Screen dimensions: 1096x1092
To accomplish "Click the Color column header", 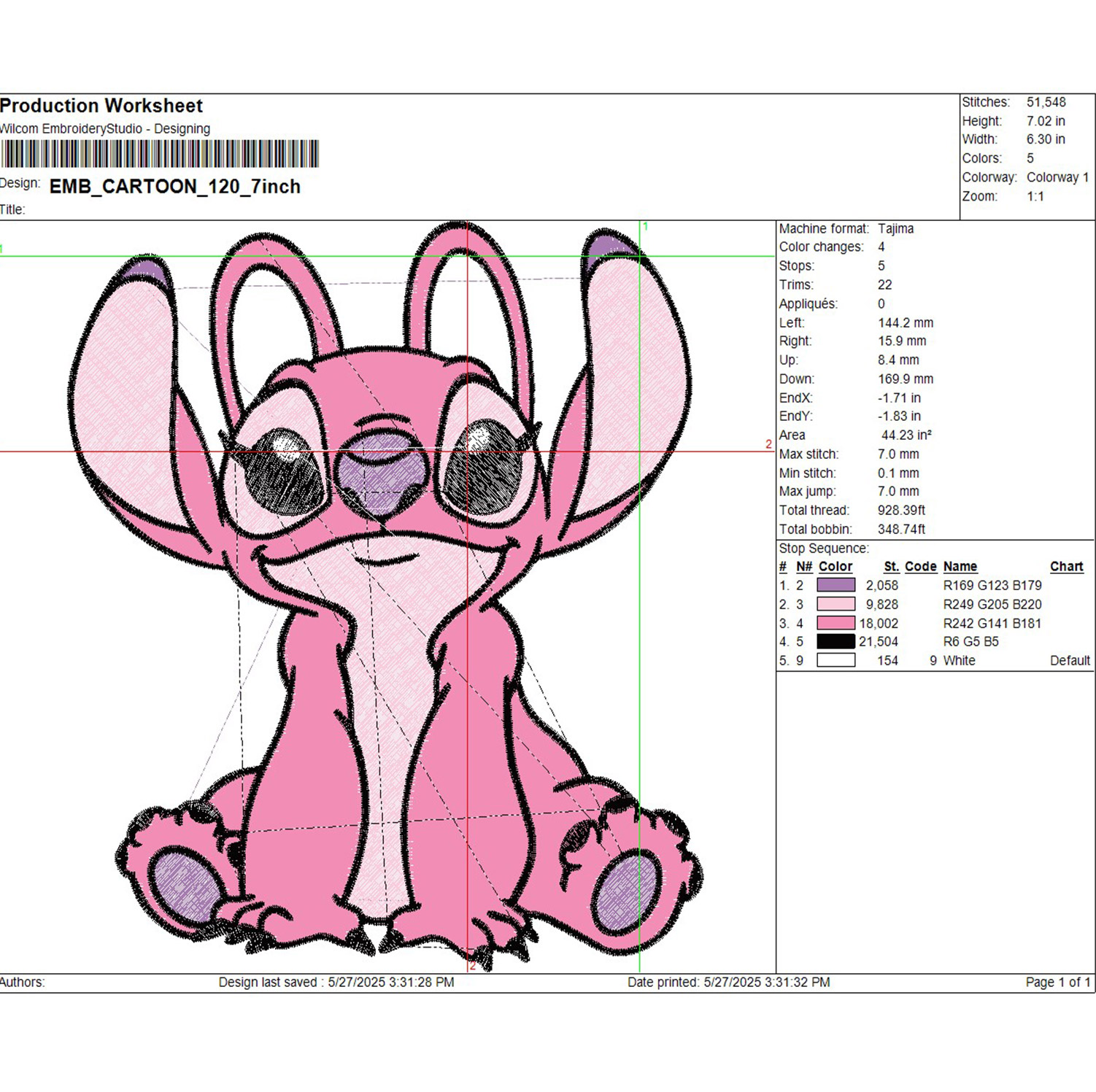I will point(835,566).
